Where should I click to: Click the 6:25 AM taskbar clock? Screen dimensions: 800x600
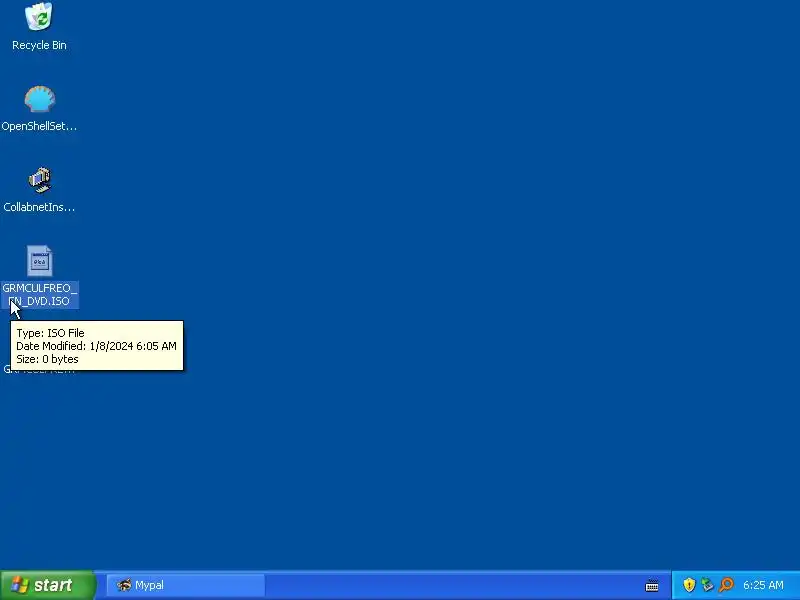click(763, 585)
